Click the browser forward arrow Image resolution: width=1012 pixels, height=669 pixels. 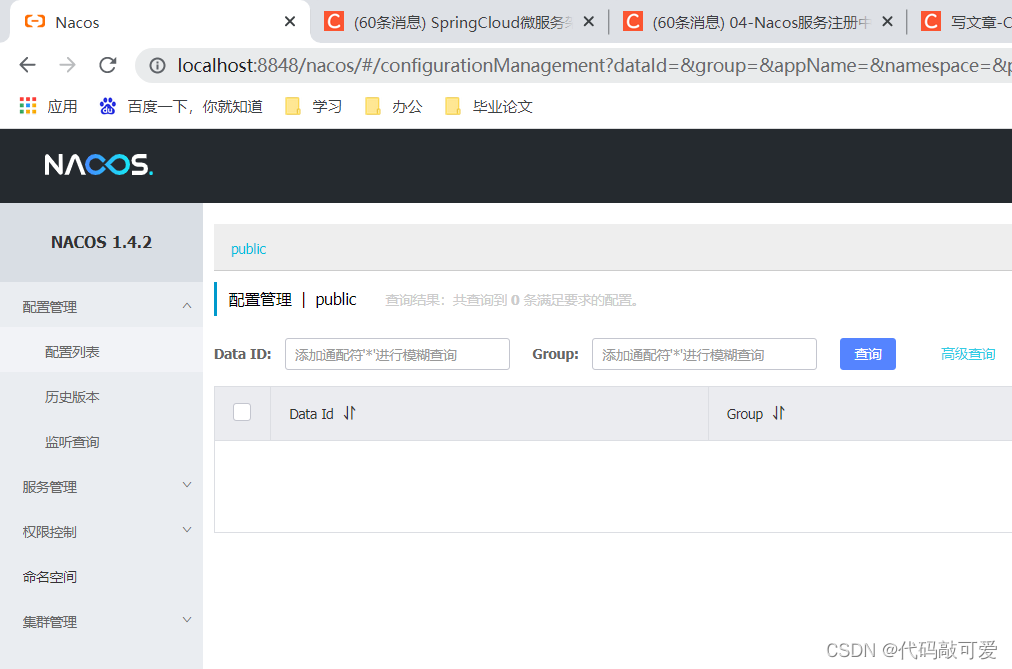point(67,65)
